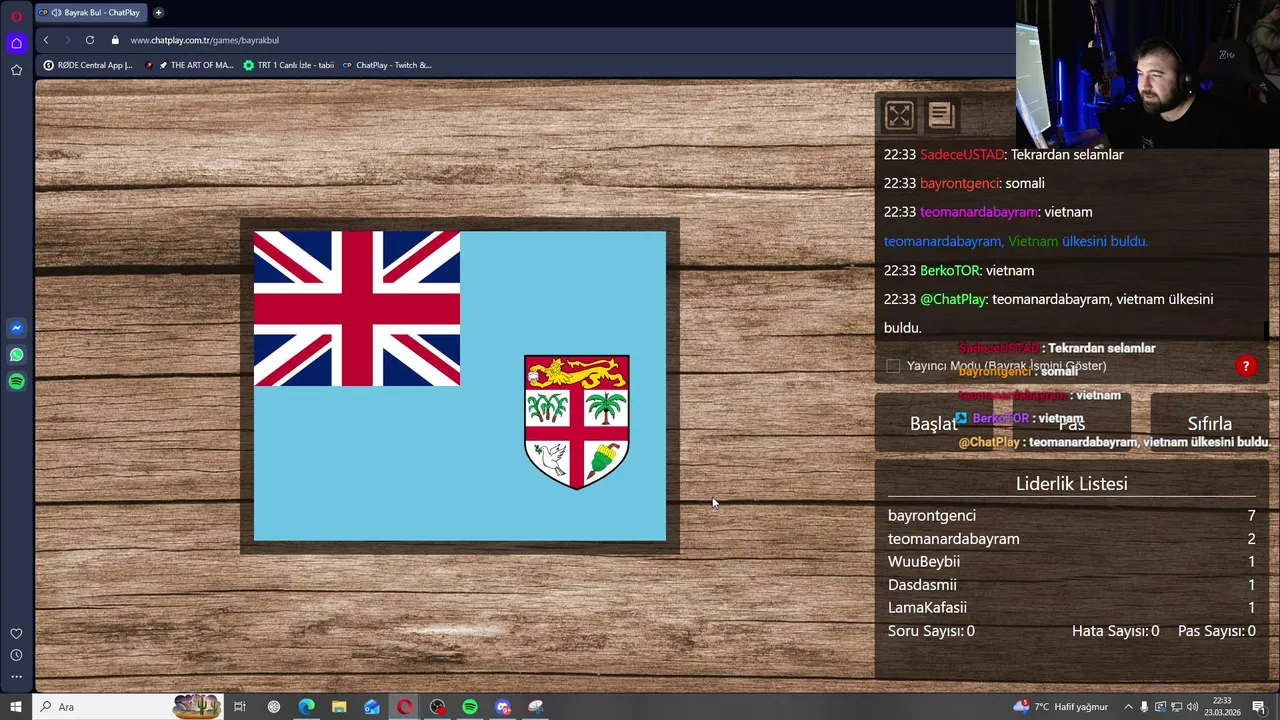Click teomanardabayram in the leaderboard
This screenshot has height=720, width=1280.
(x=954, y=539)
